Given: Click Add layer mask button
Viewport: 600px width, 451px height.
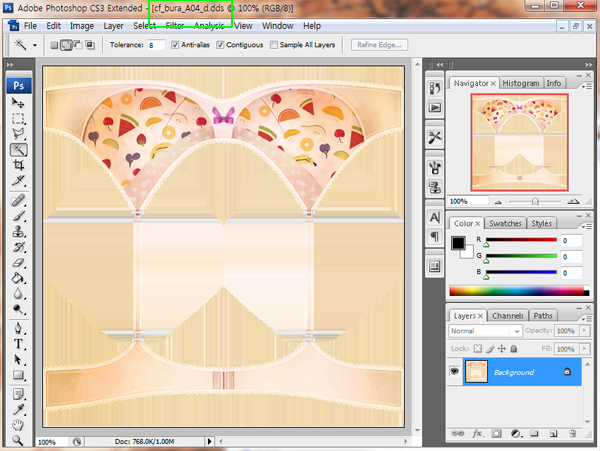Looking at the screenshot, I should 497,433.
